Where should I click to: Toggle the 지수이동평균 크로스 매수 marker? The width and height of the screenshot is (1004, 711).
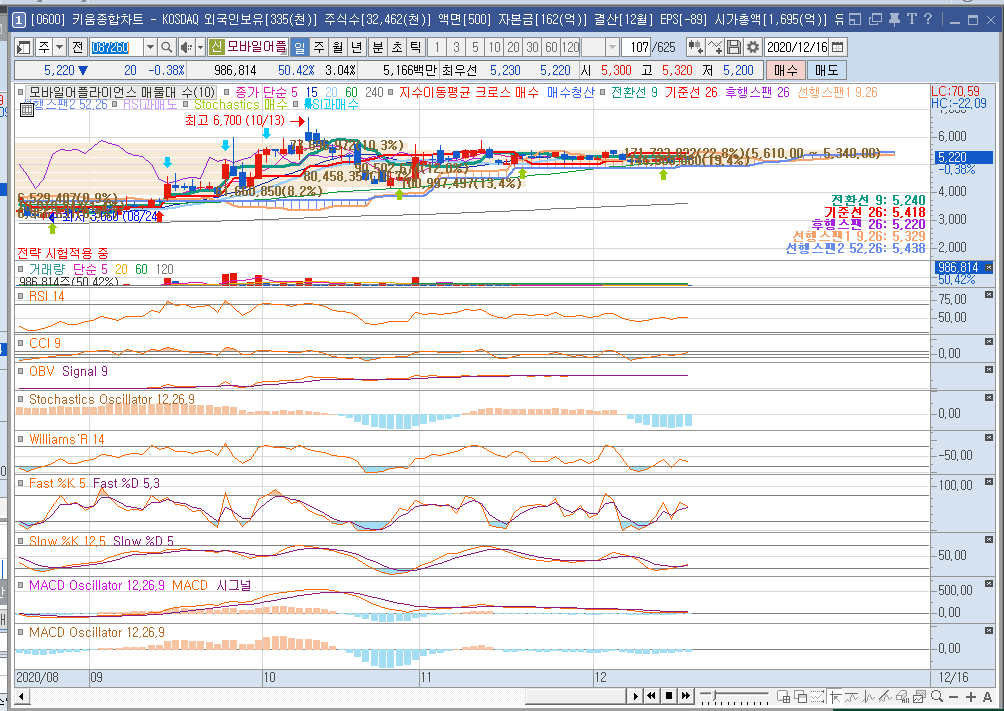pos(390,92)
